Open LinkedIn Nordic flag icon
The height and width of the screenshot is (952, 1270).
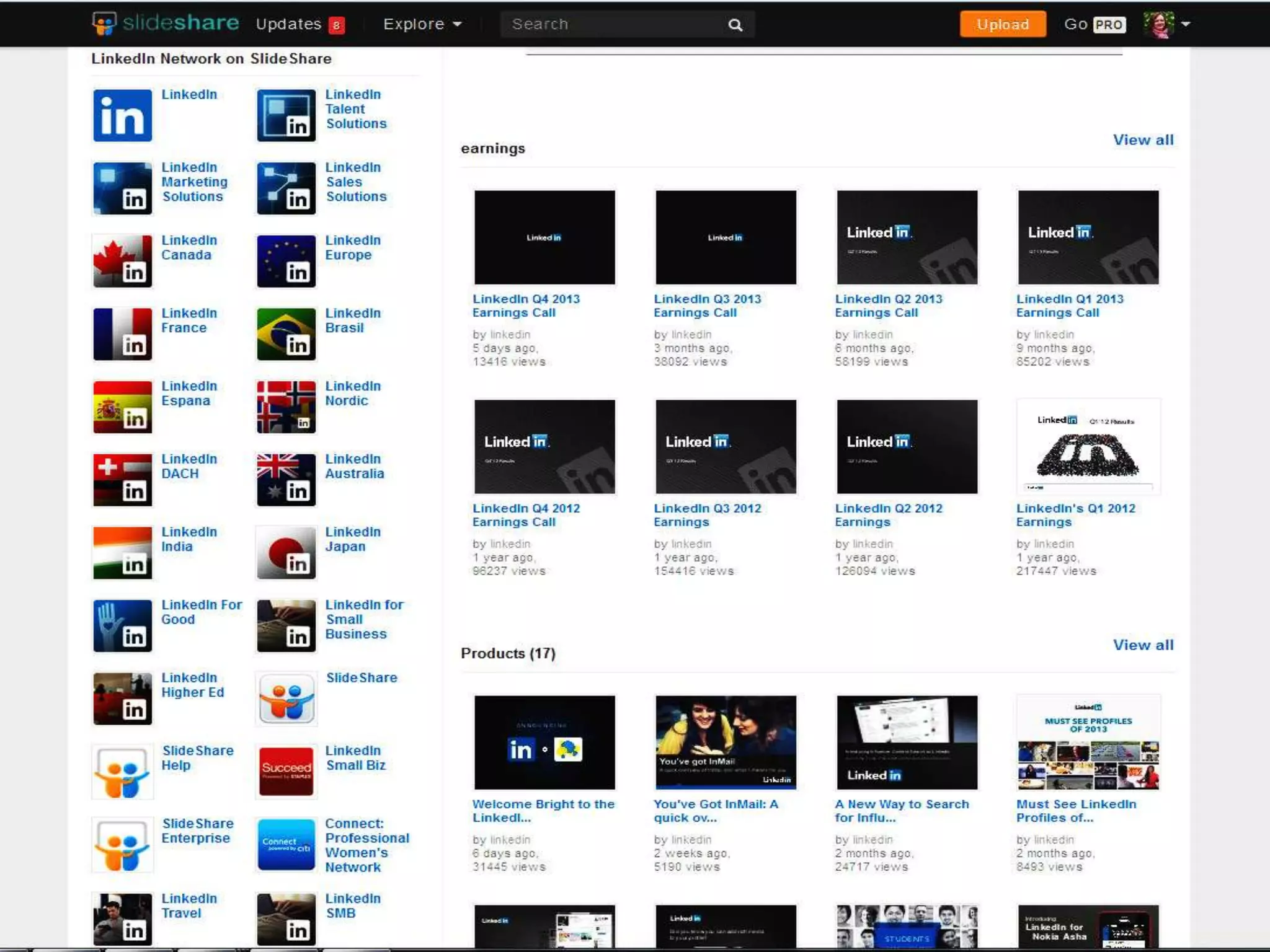pyautogui.click(x=286, y=407)
